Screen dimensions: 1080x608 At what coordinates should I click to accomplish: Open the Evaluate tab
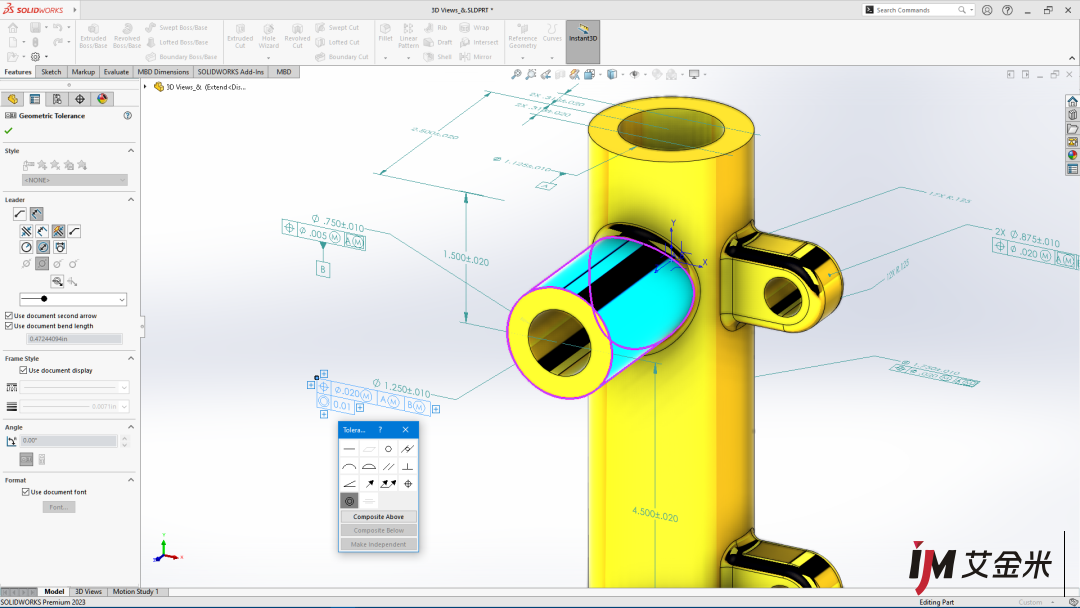[116, 72]
